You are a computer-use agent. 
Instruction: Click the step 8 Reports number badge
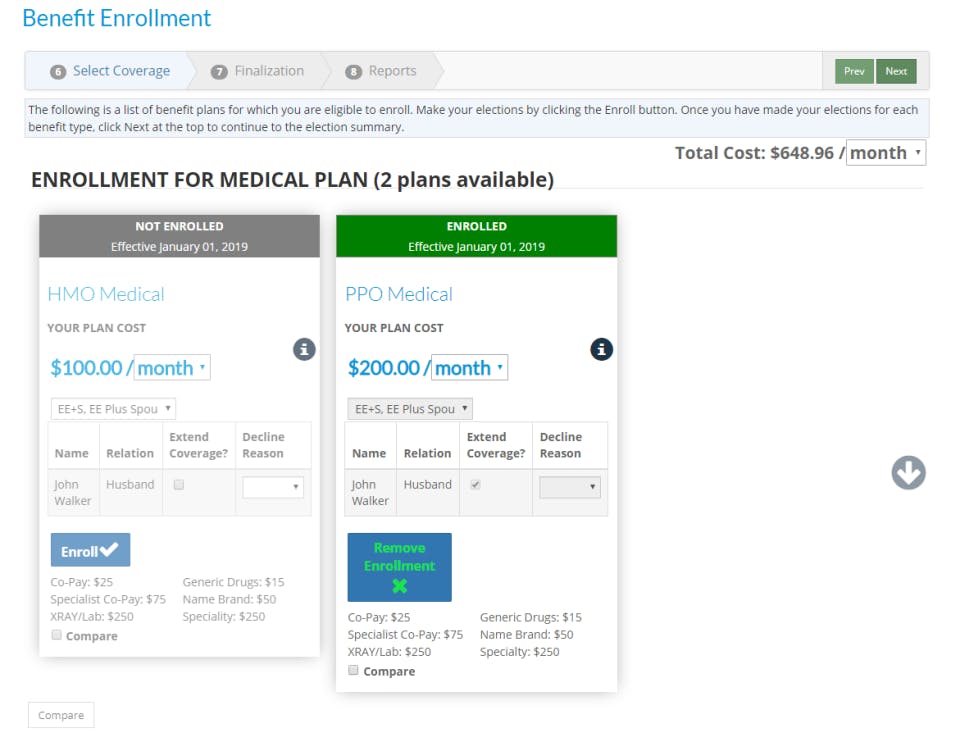click(x=353, y=72)
